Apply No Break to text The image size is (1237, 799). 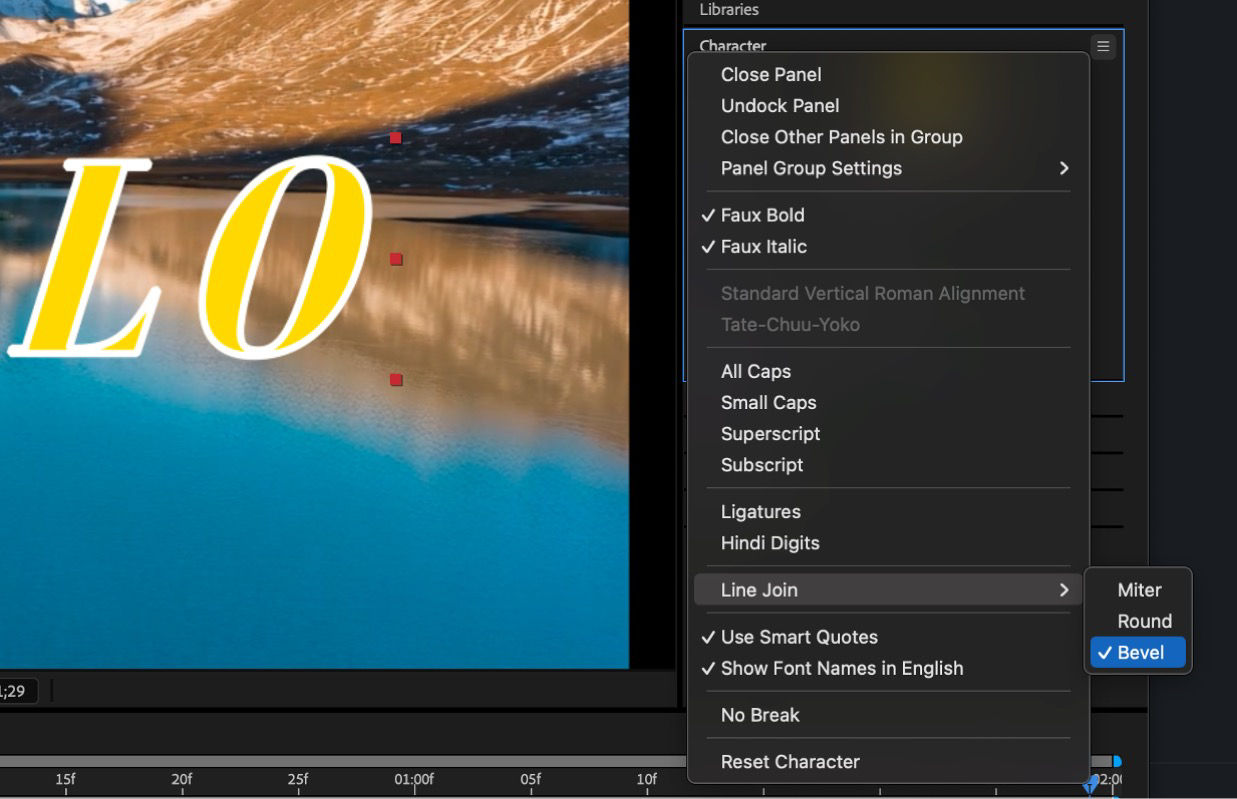coord(759,714)
